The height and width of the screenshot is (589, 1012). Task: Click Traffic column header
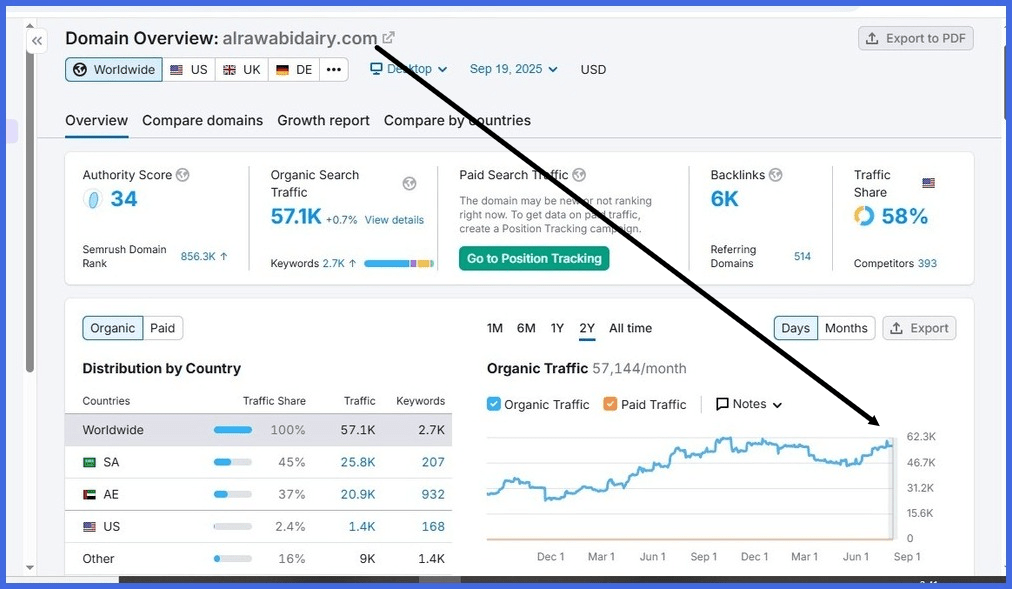(x=359, y=401)
